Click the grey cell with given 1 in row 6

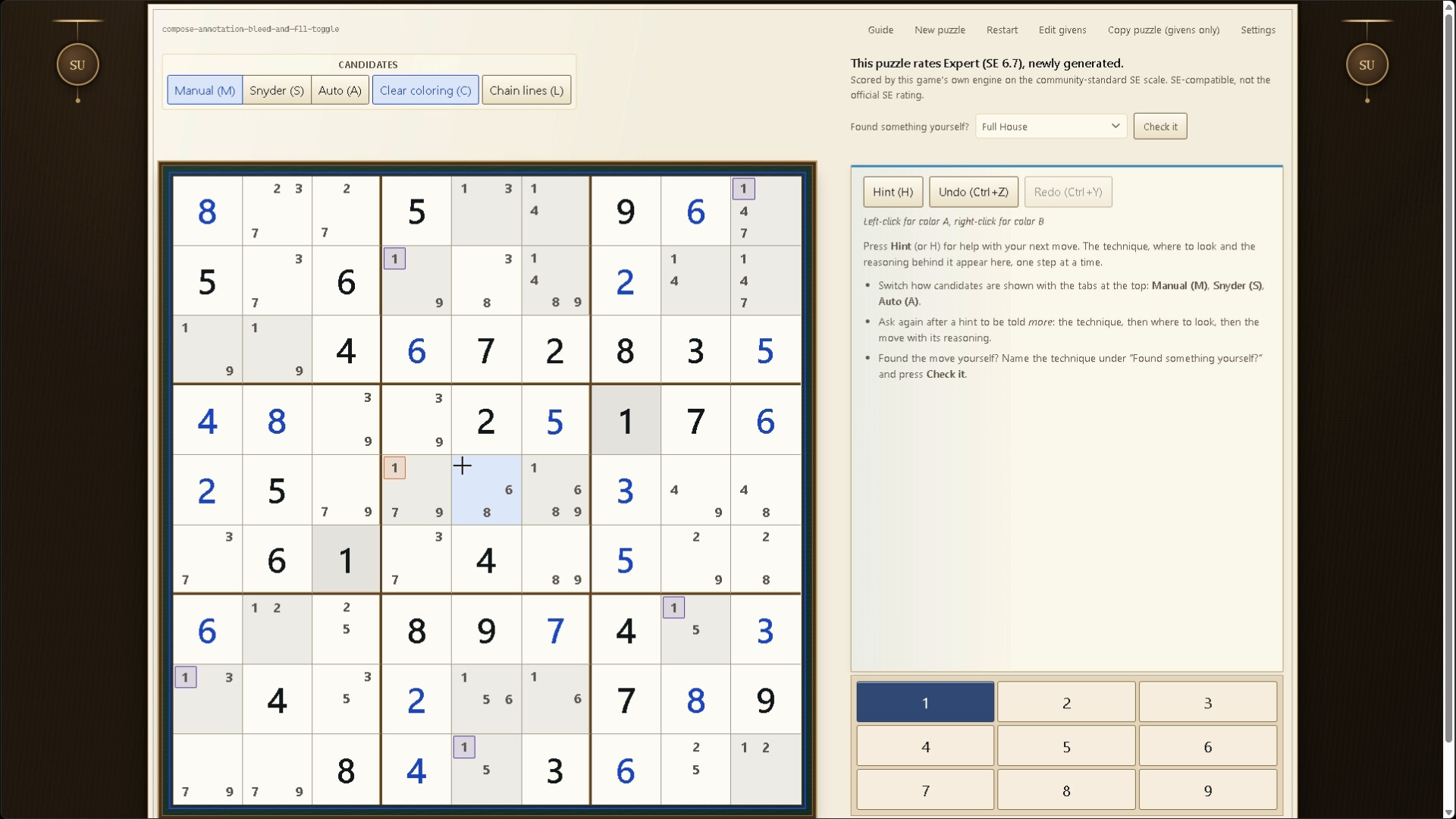[346, 560]
